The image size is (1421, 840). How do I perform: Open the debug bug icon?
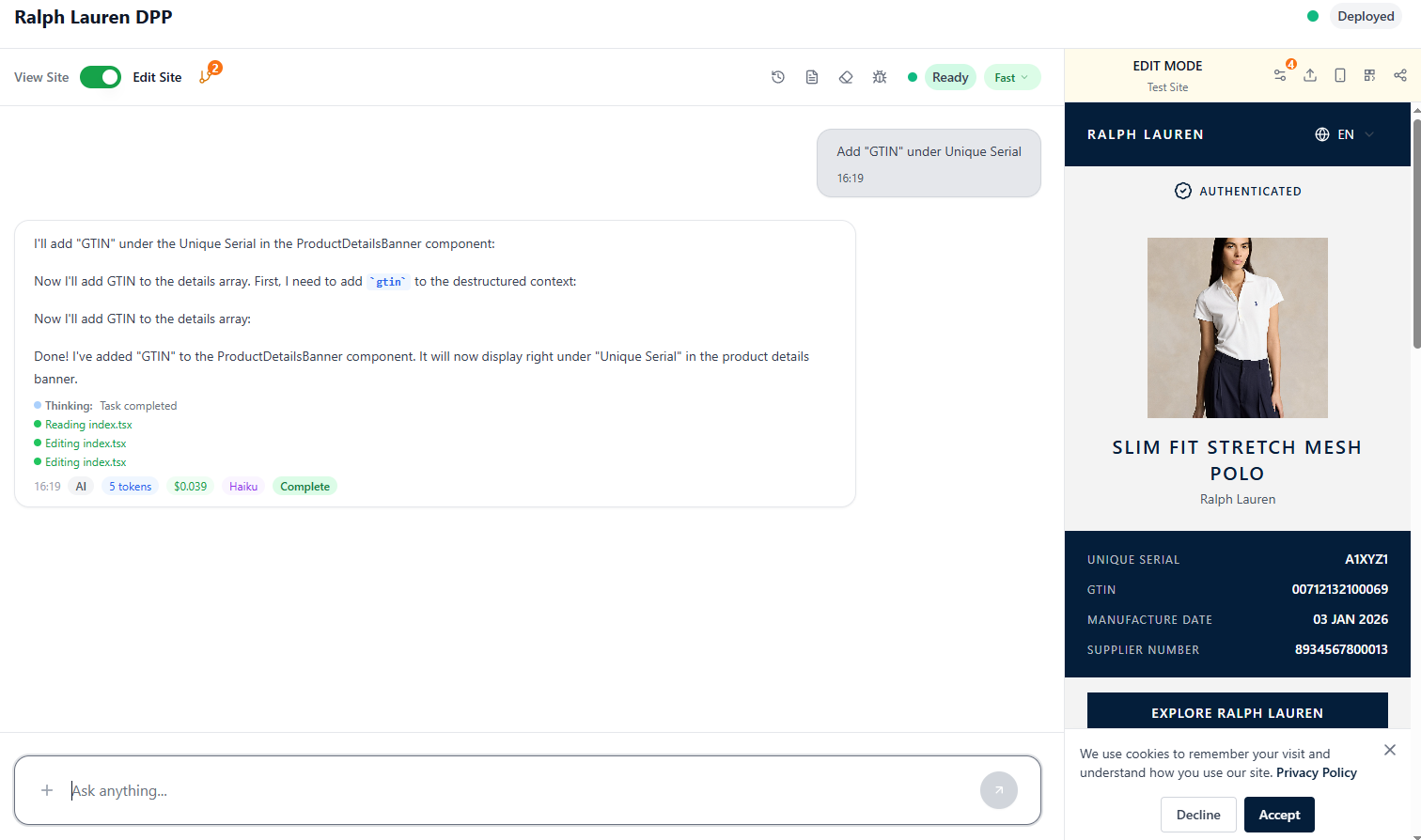tap(880, 77)
